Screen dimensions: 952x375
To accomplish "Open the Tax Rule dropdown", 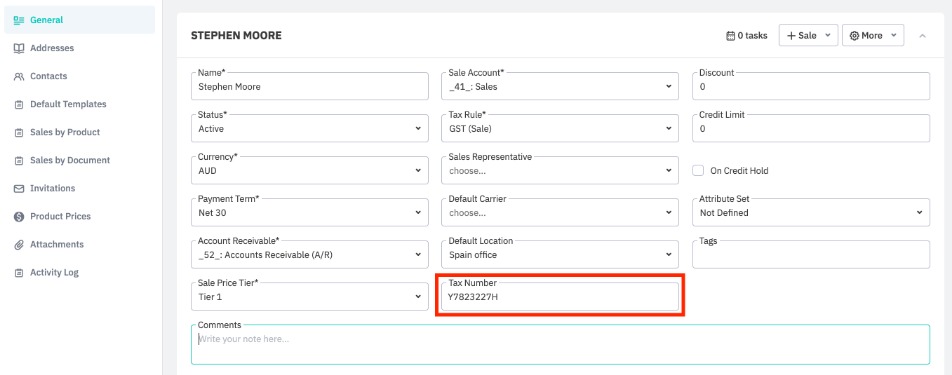I will [560, 129].
